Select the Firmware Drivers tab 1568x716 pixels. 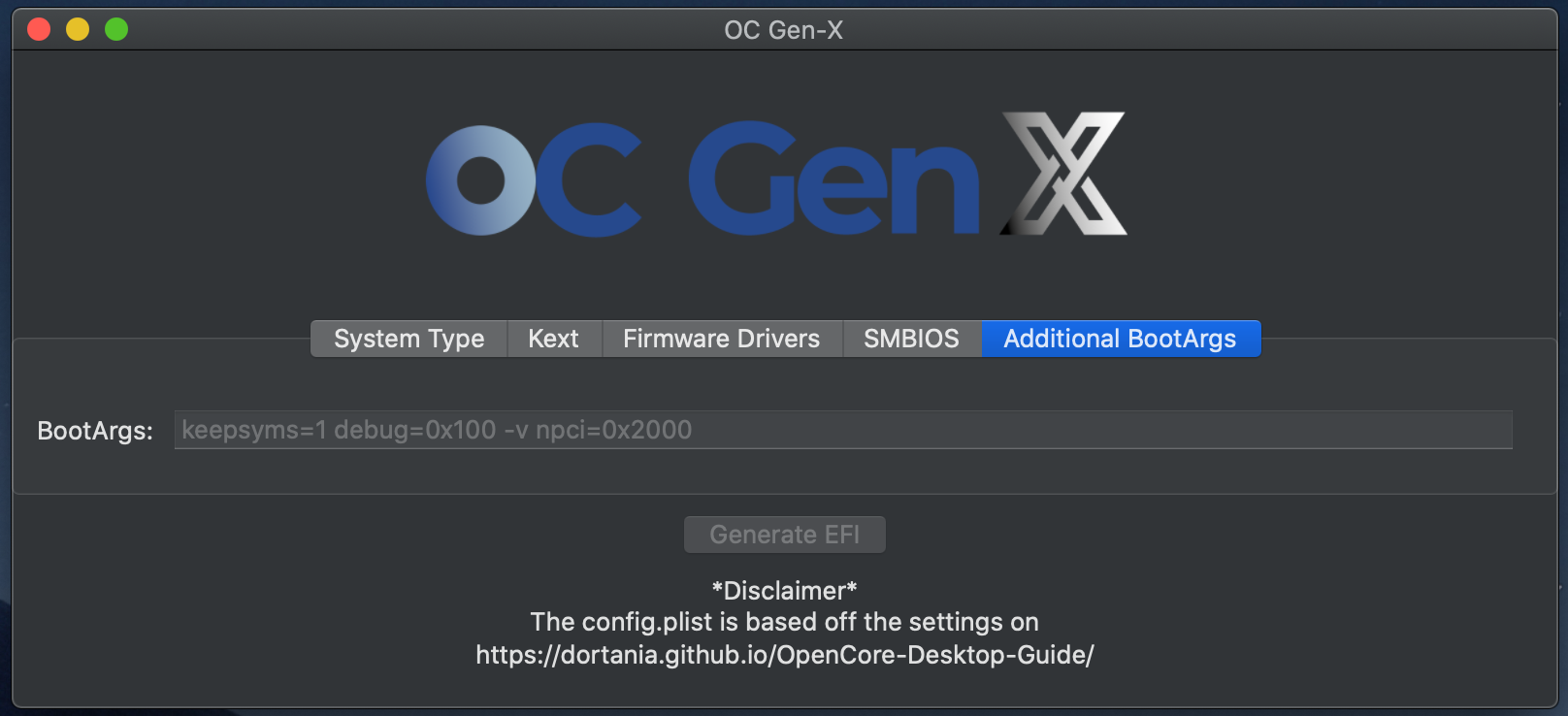[x=722, y=339]
